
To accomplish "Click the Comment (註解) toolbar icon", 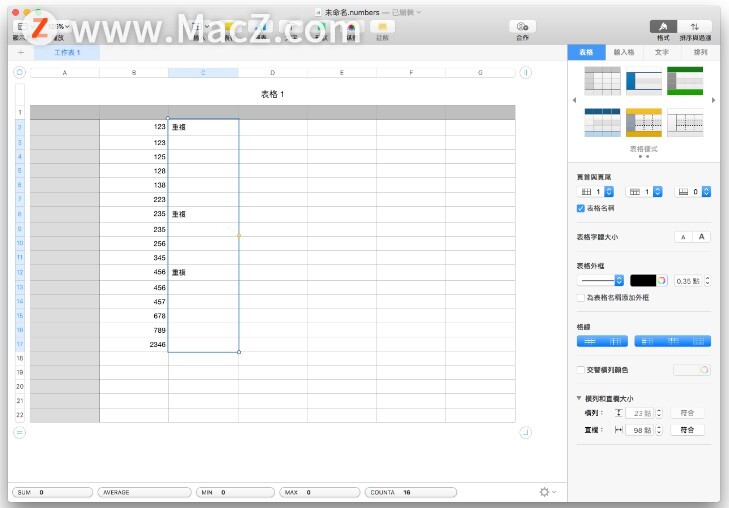I will coord(382,26).
